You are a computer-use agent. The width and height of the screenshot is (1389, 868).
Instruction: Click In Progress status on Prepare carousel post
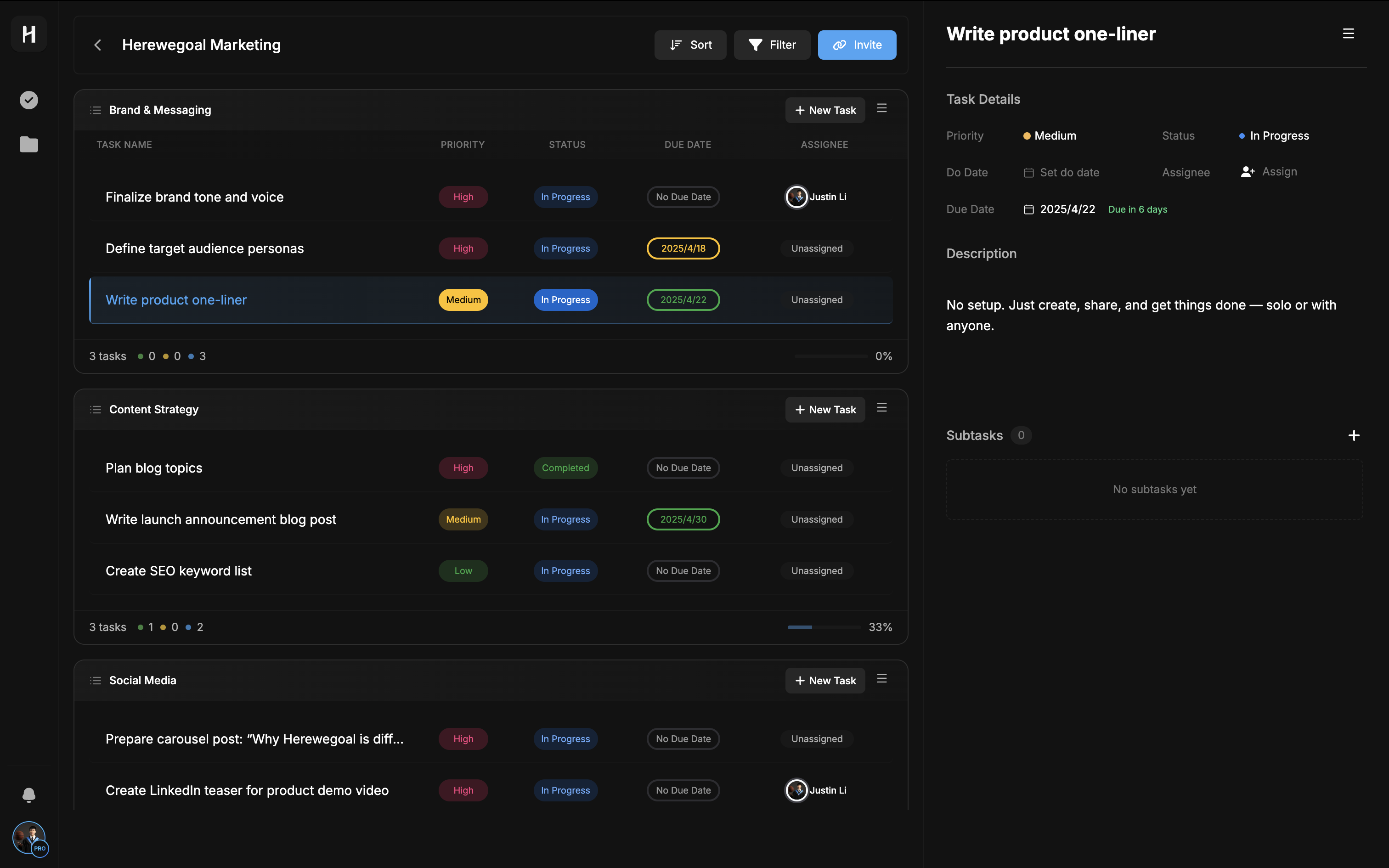click(565, 739)
